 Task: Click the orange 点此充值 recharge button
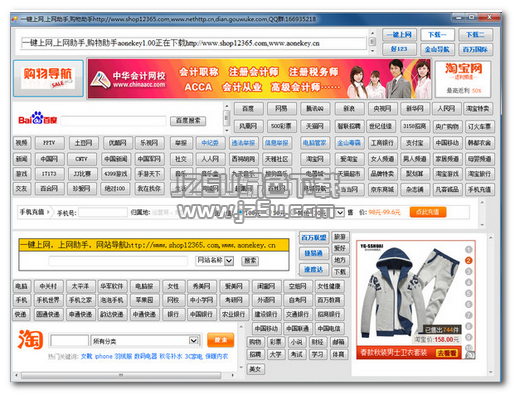click(428, 212)
